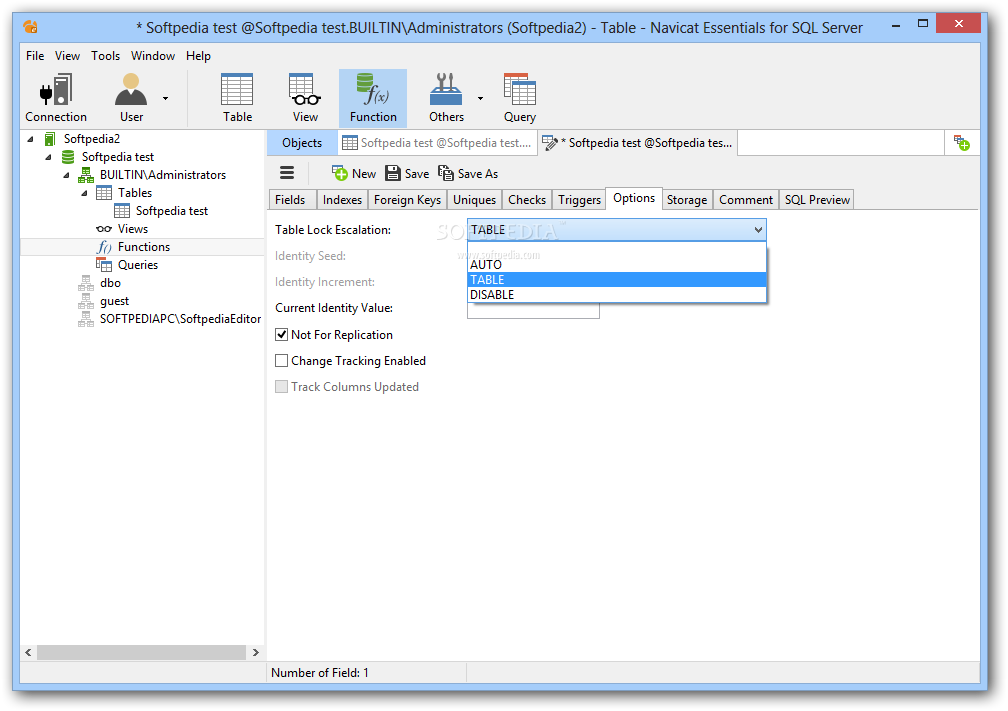
Task: Collapse the Tables tree node
Action: (84, 193)
